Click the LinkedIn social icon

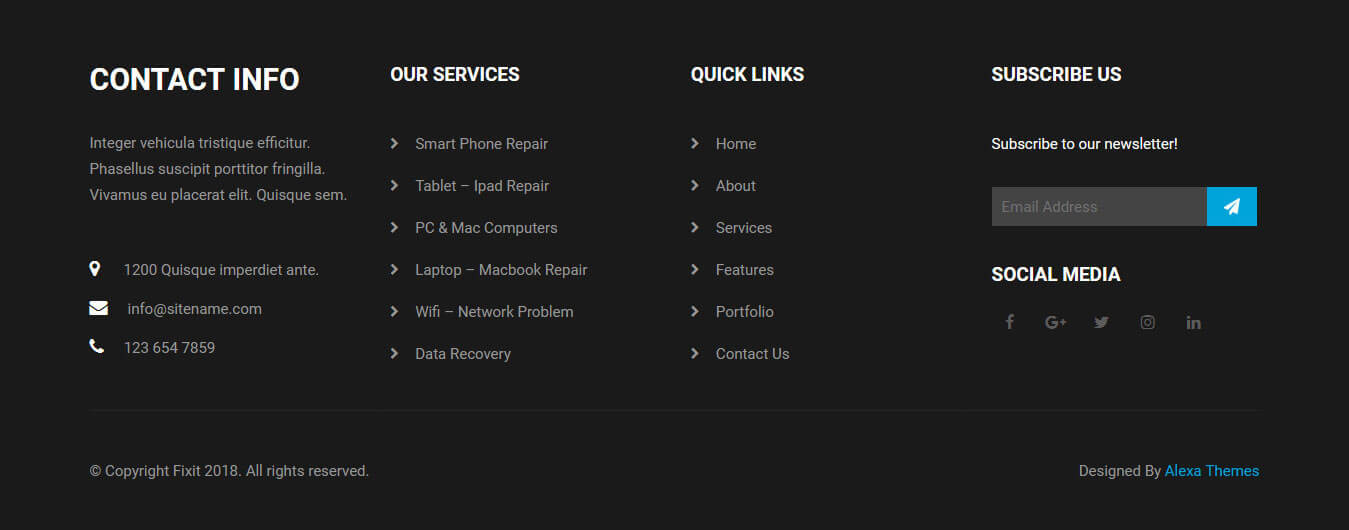[x=1193, y=322]
